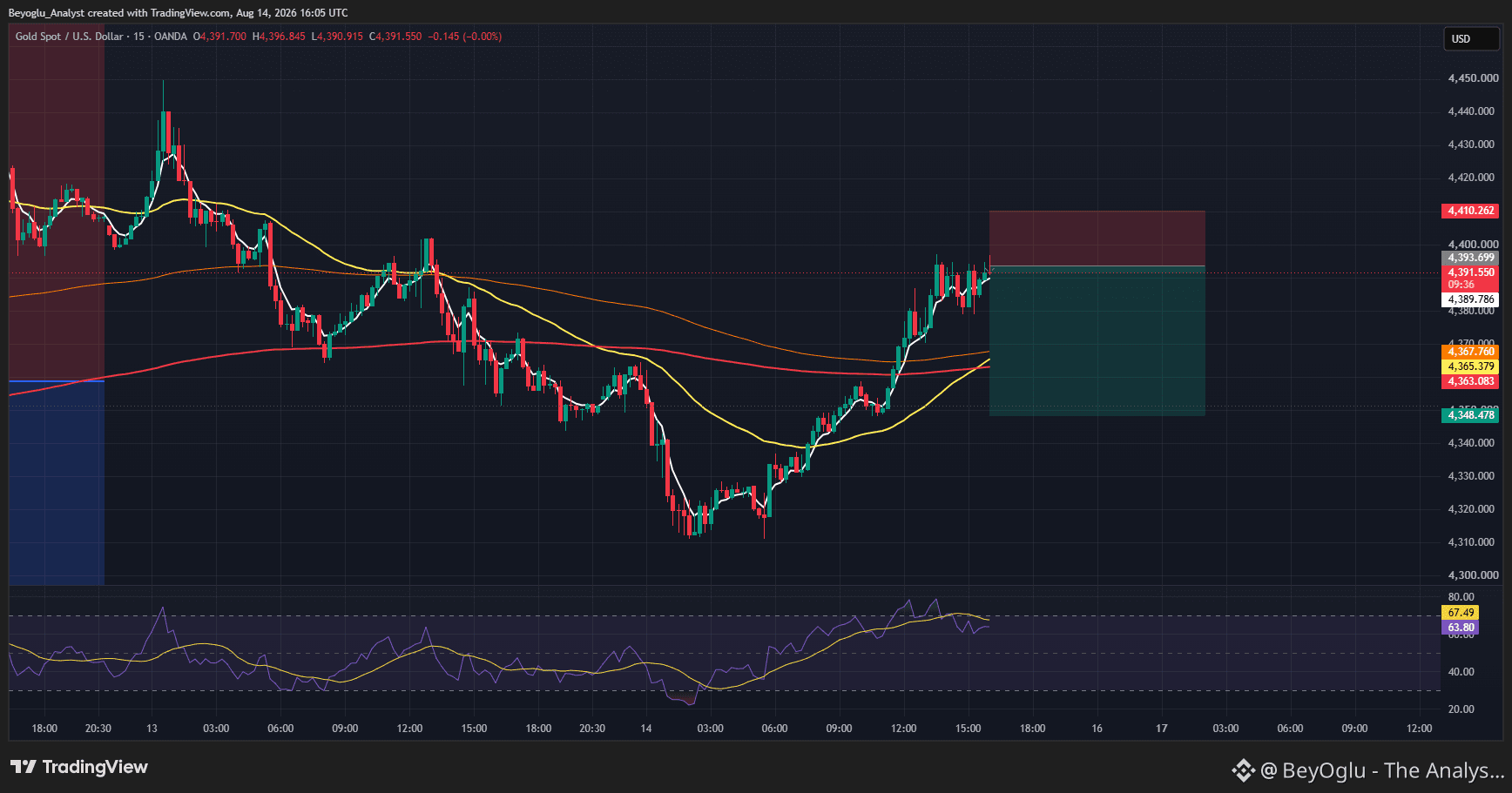Click the date label 17 on time axis
Viewport: 1512px width, 793px height.
1161,729
